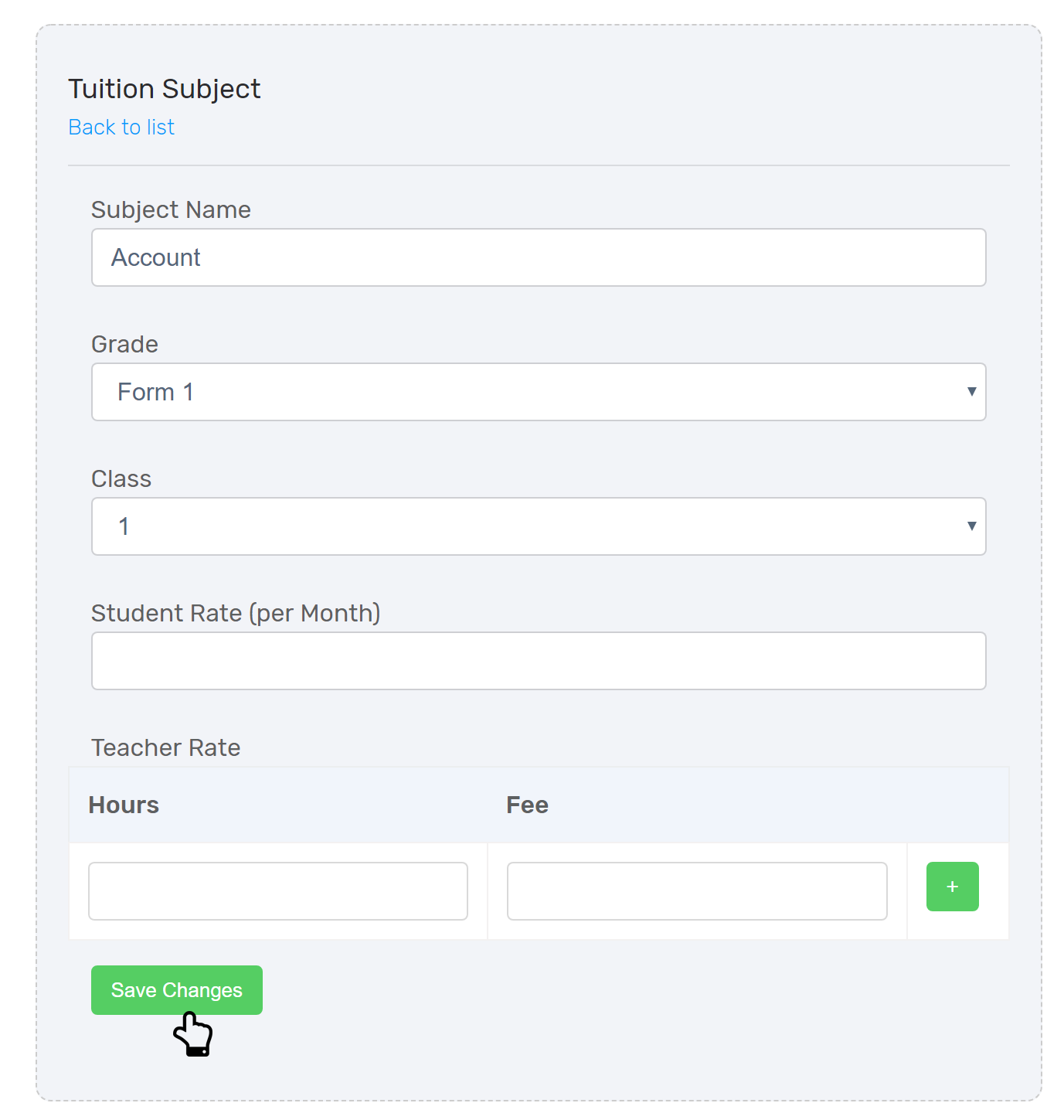Viewport: 1064px width, 1120px height.
Task: Click the Save Changes button
Action: pyautogui.click(x=177, y=990)
